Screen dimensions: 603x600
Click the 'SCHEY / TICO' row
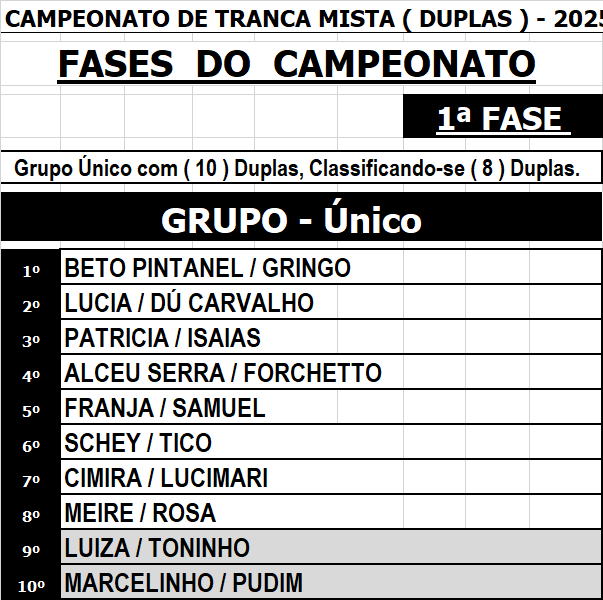coord(139,443)
